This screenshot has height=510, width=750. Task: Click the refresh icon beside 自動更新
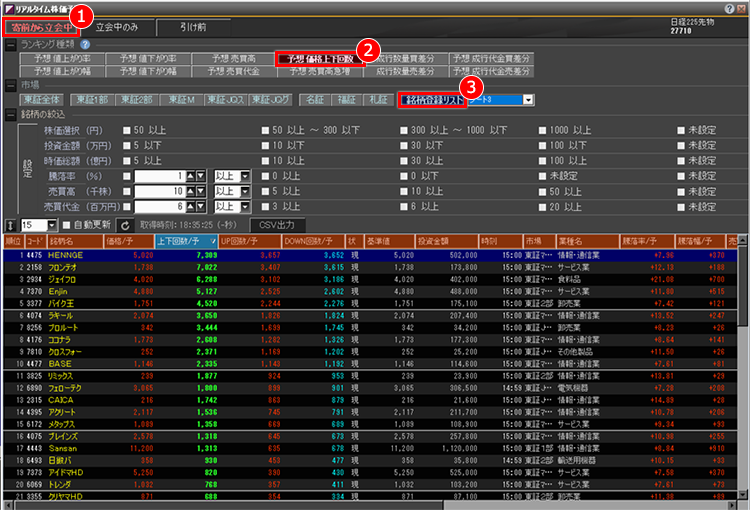(x=125, y=226)
